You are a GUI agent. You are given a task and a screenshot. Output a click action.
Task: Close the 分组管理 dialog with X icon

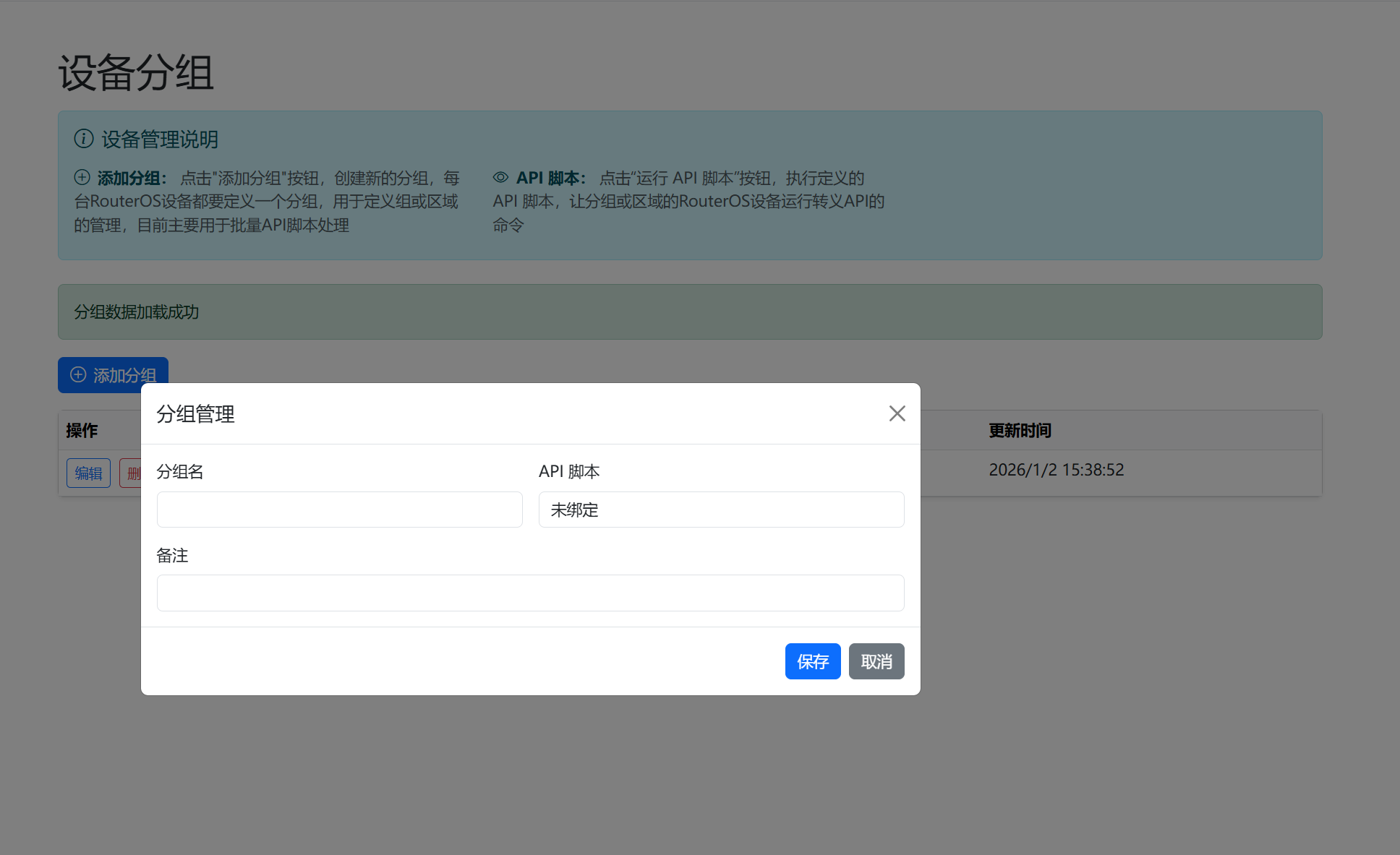[x=897, y=413]
